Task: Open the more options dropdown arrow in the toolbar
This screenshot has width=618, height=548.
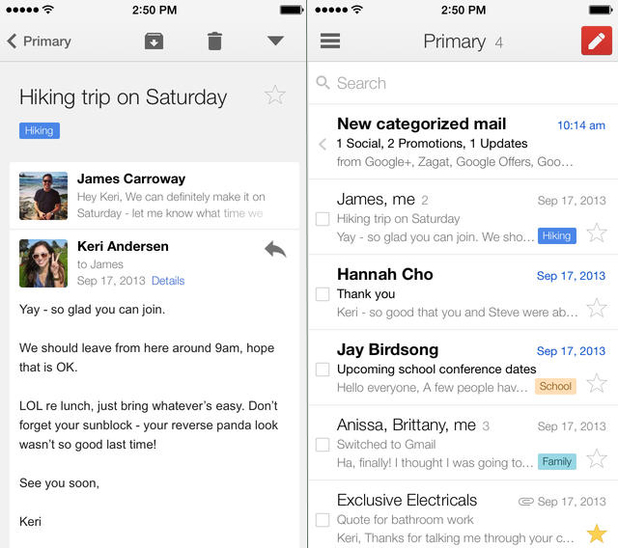Action: pyautogui.click(x=275, y=41)
